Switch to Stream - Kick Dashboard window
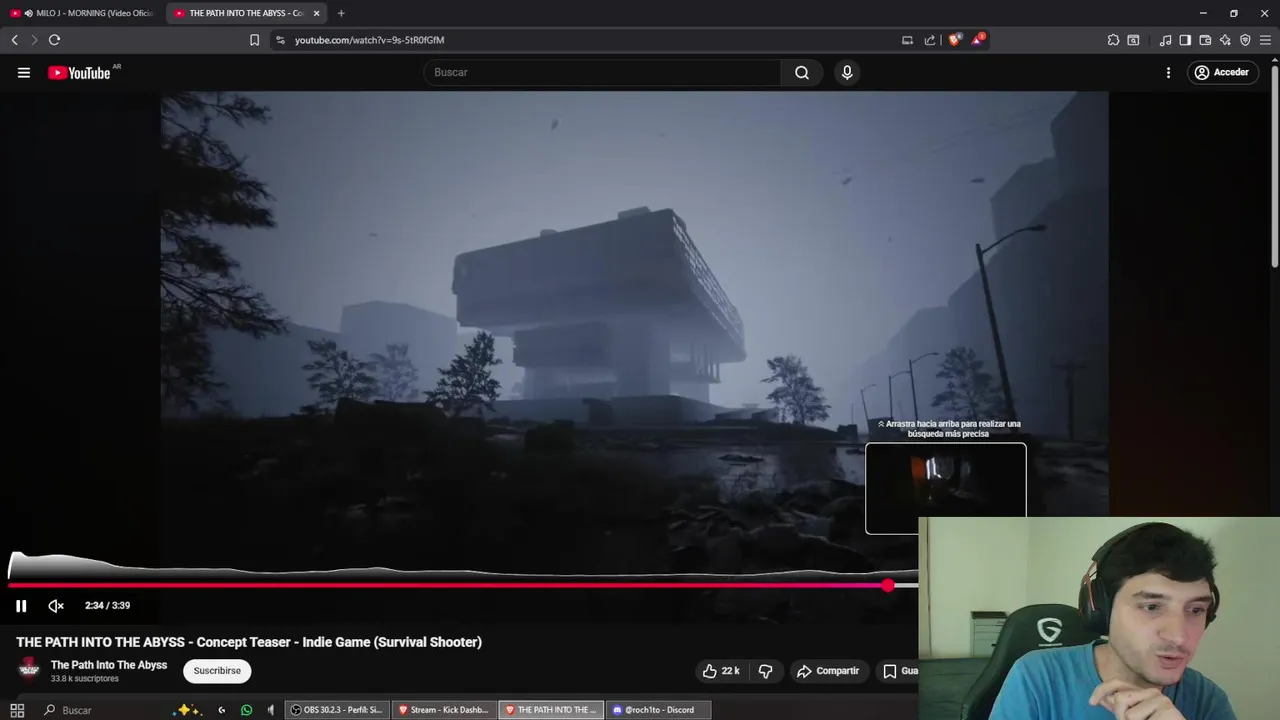 [x=445, y=710]
